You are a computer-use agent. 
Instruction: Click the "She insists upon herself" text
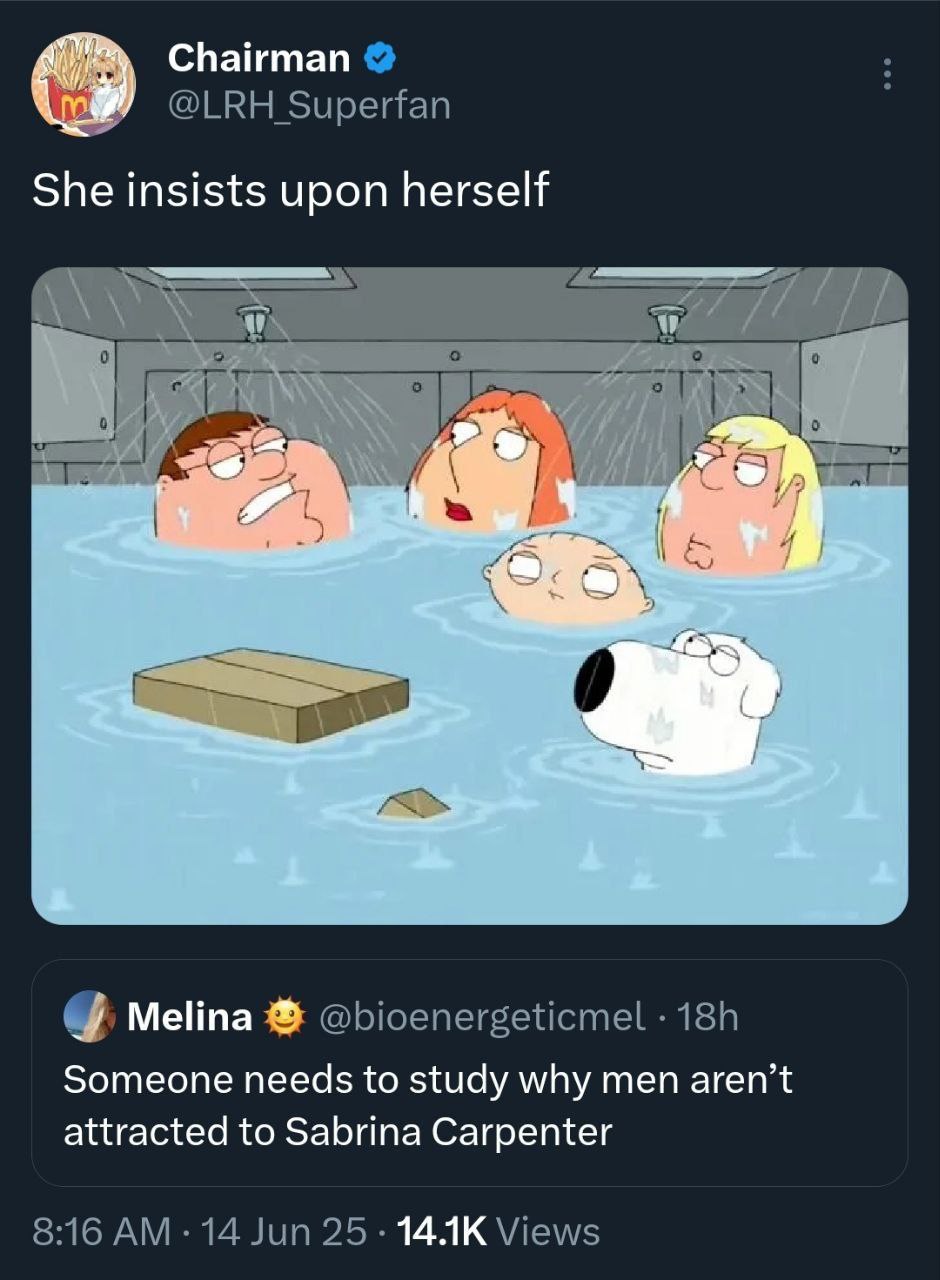[x=290, y=188]
